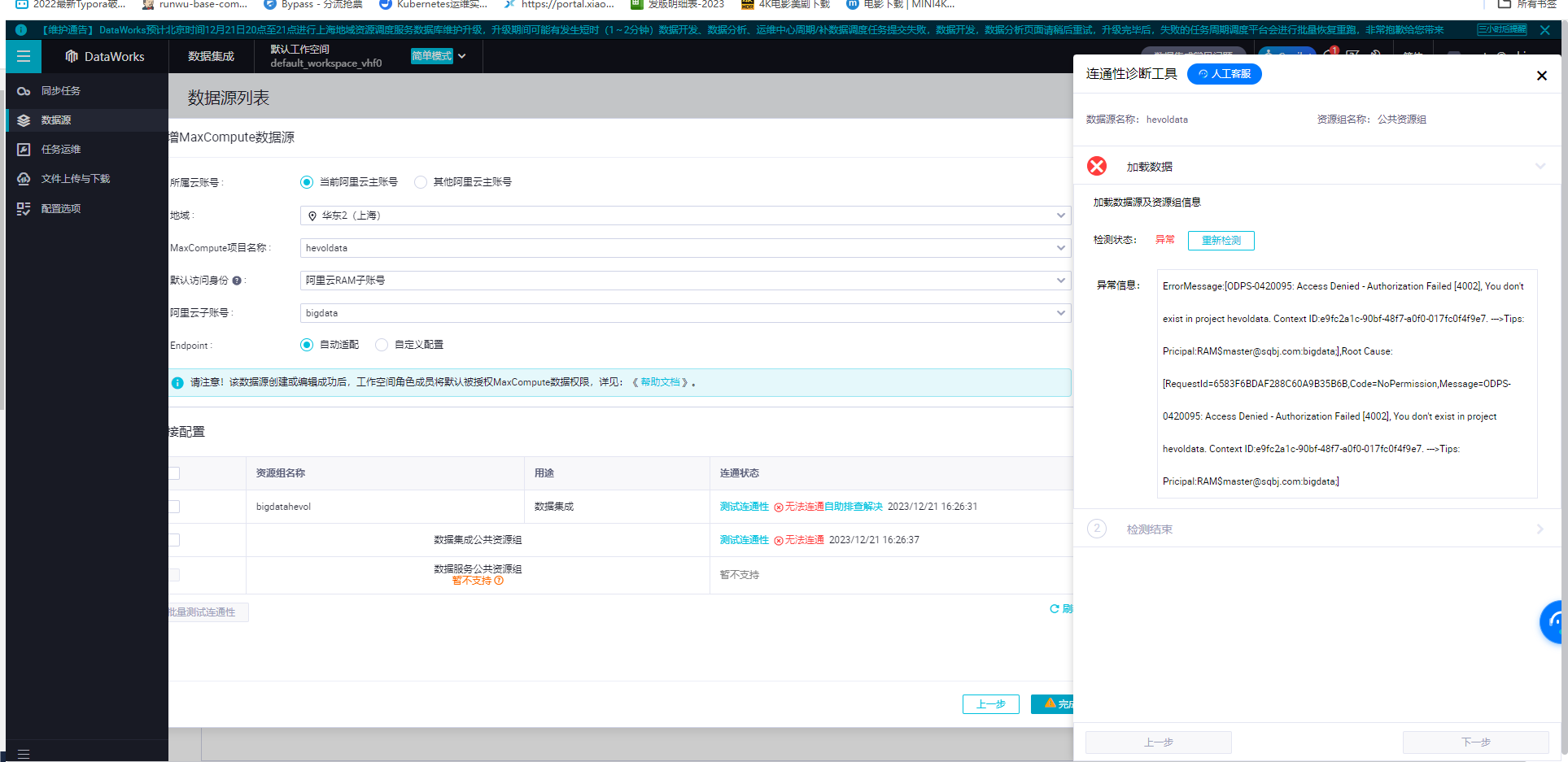
Task: Click the 下一步 button in diagnostic panel
Action: click(1476, 742)
